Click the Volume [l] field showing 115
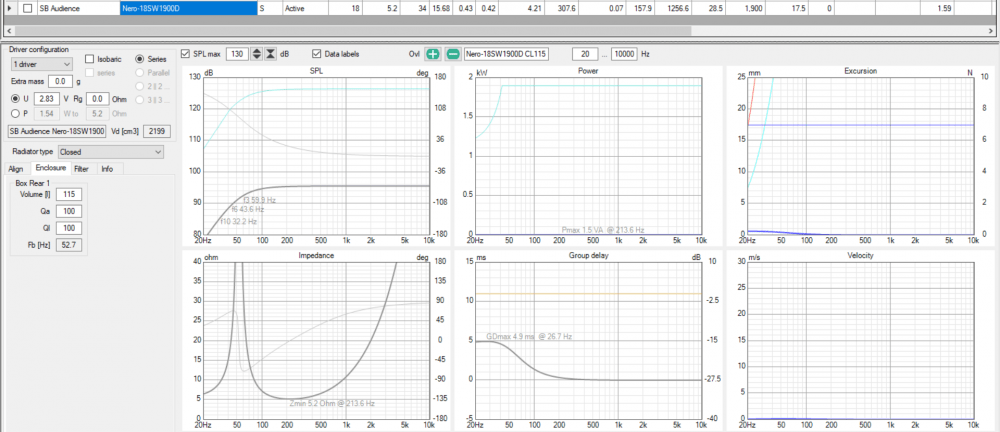The image size is (1000, 432). click(68, 195)
